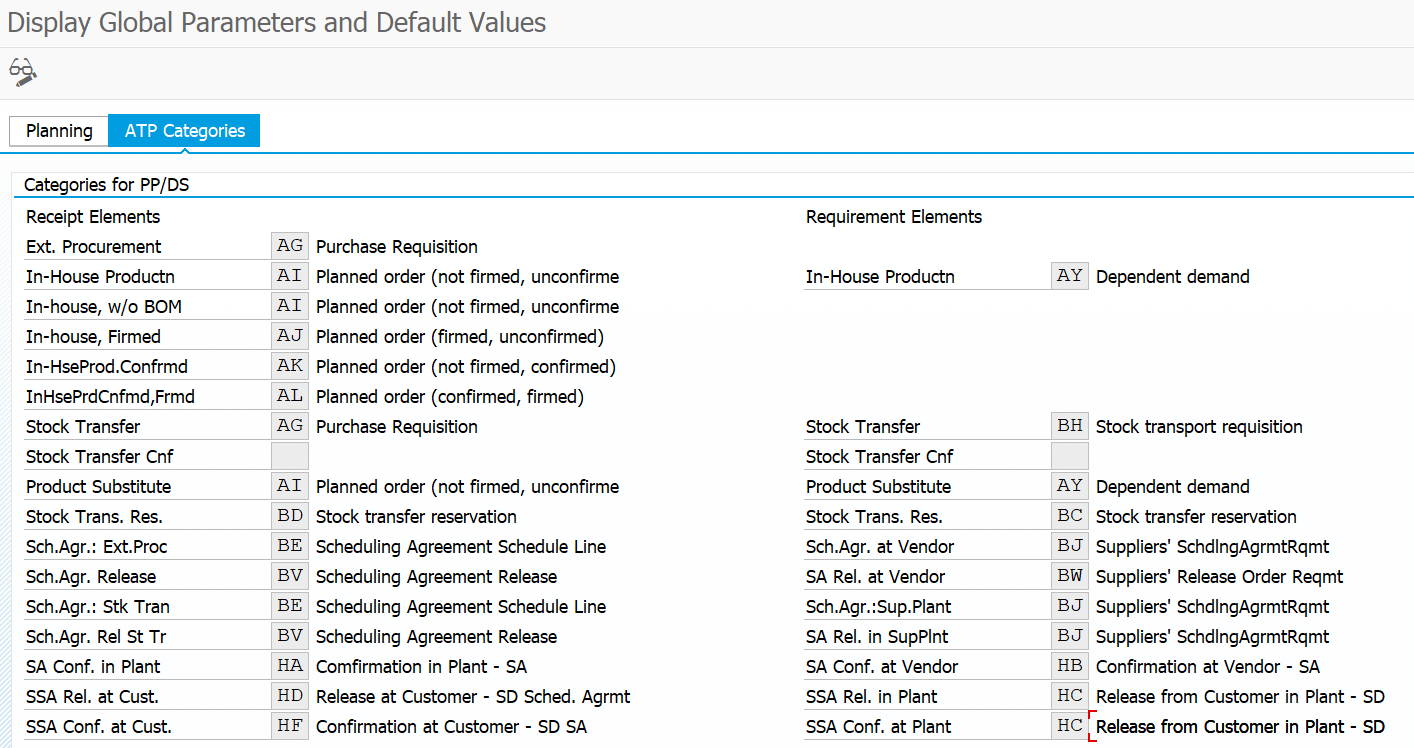This screenshot has height=748, width=1414.
Task: Click empty field beside receipt Stock Transfer Cnf
Action: (x=290, y=456)
